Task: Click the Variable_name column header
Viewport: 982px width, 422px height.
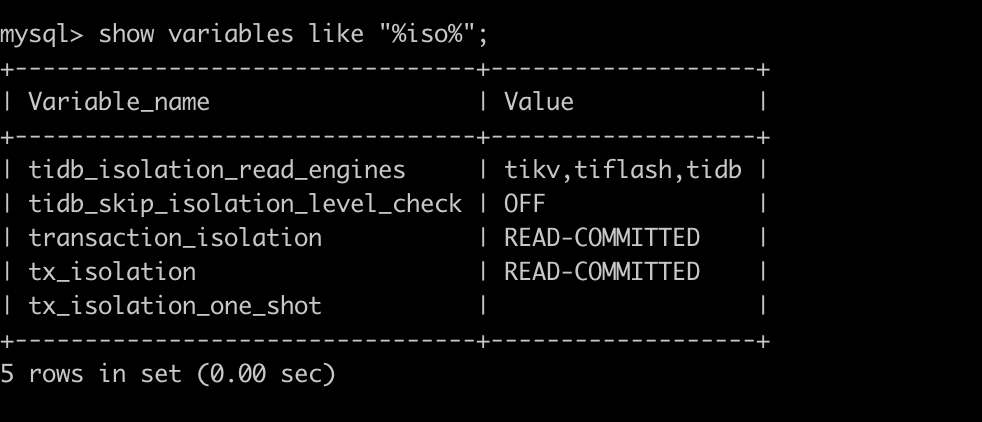Action: click(x=119, y=102)
